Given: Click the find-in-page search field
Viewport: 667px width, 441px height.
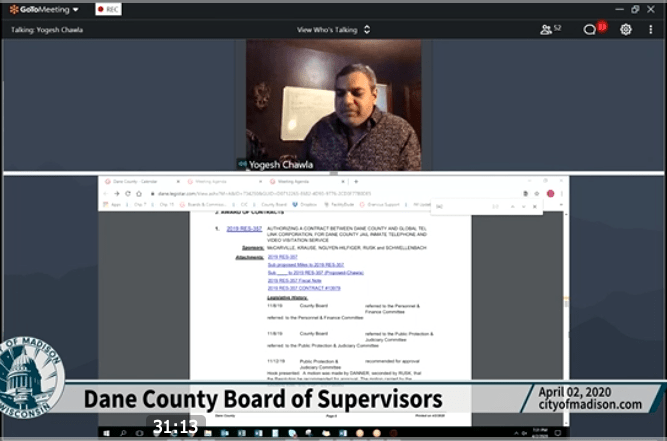Looking at the screenshot, I should 462,207.
